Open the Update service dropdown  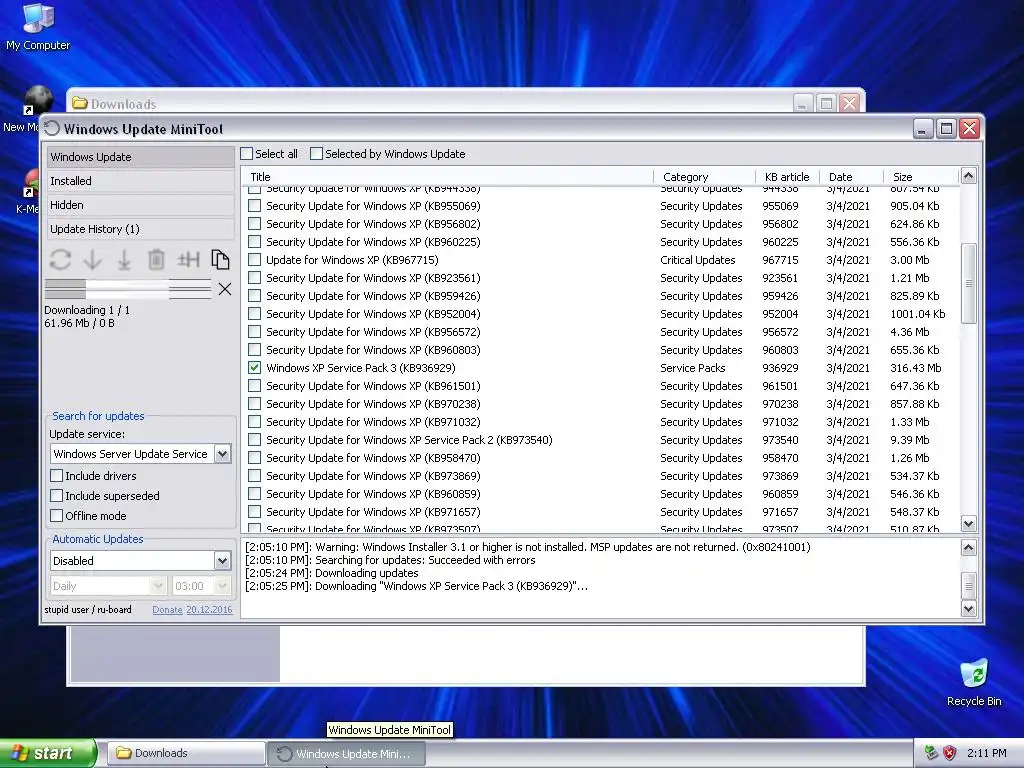(x=222, y=454)
